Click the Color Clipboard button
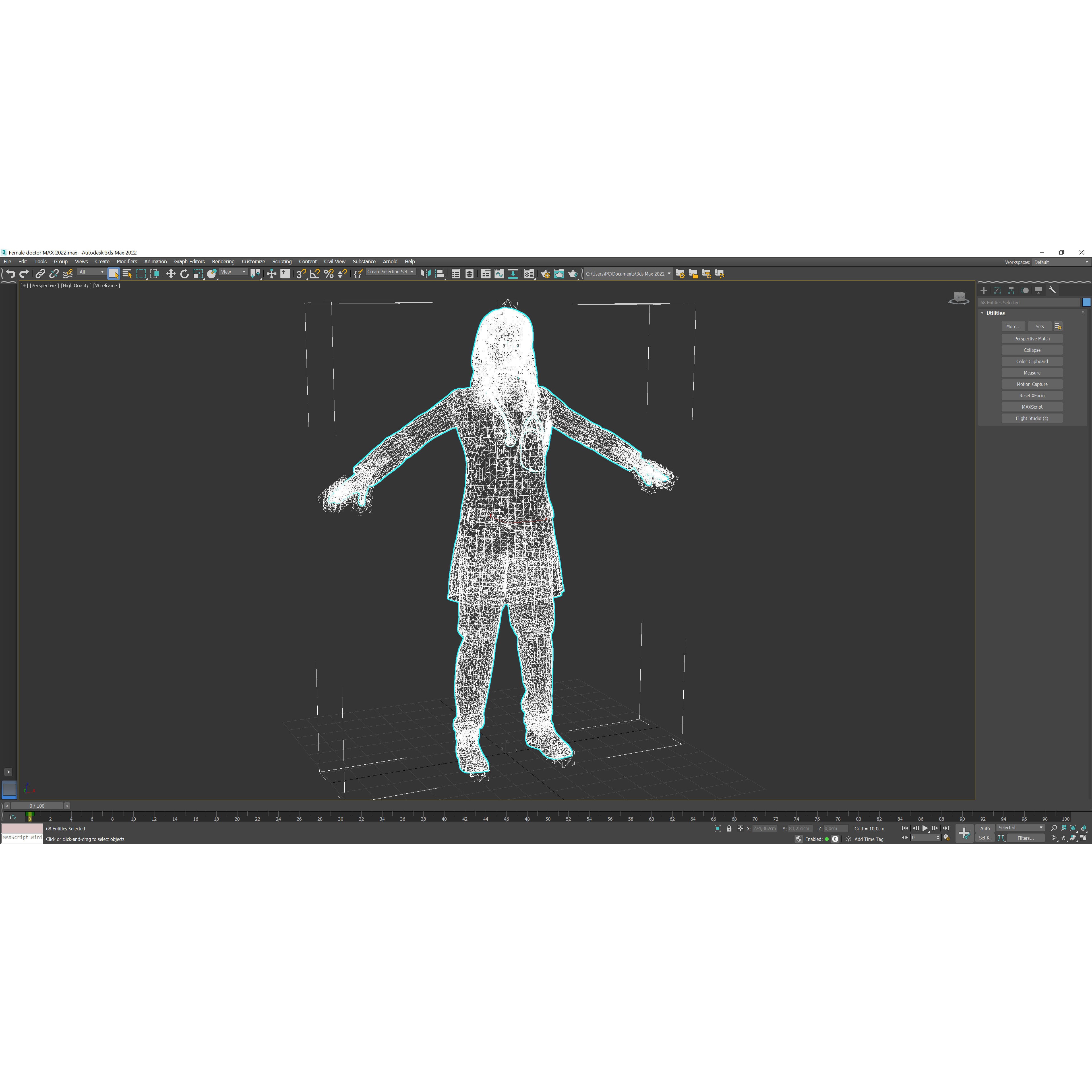Image resolution: width=1092 pixels, height=1092 pixels. 1031,362
